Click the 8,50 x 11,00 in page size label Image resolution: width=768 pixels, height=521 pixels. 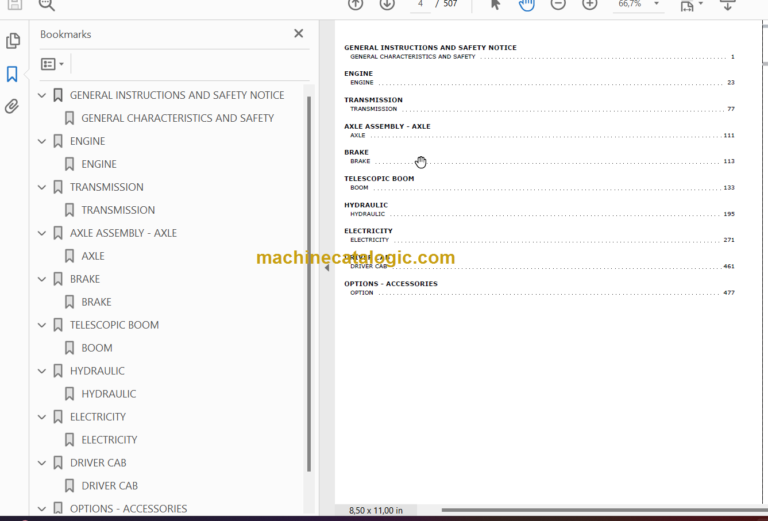coord(376,510)
